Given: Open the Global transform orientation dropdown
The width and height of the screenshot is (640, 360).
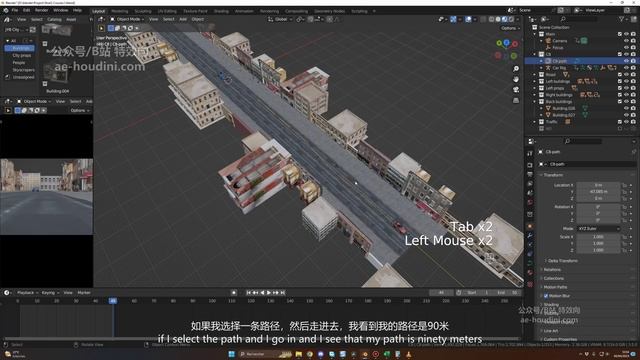Looking at the screenshot, I should pos(280,19).
